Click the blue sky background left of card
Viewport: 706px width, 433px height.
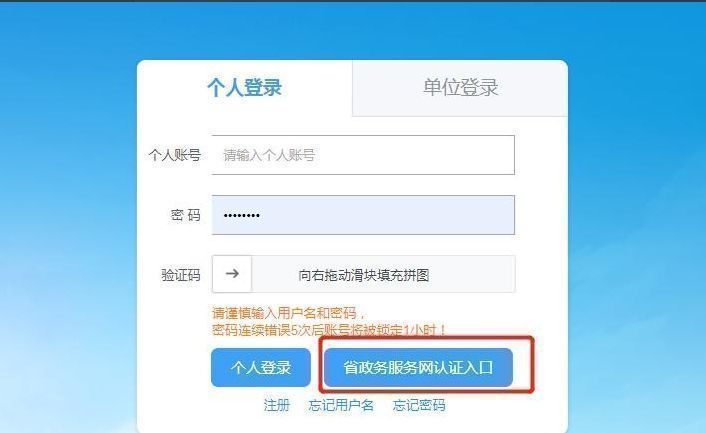[x=68, y=225]
